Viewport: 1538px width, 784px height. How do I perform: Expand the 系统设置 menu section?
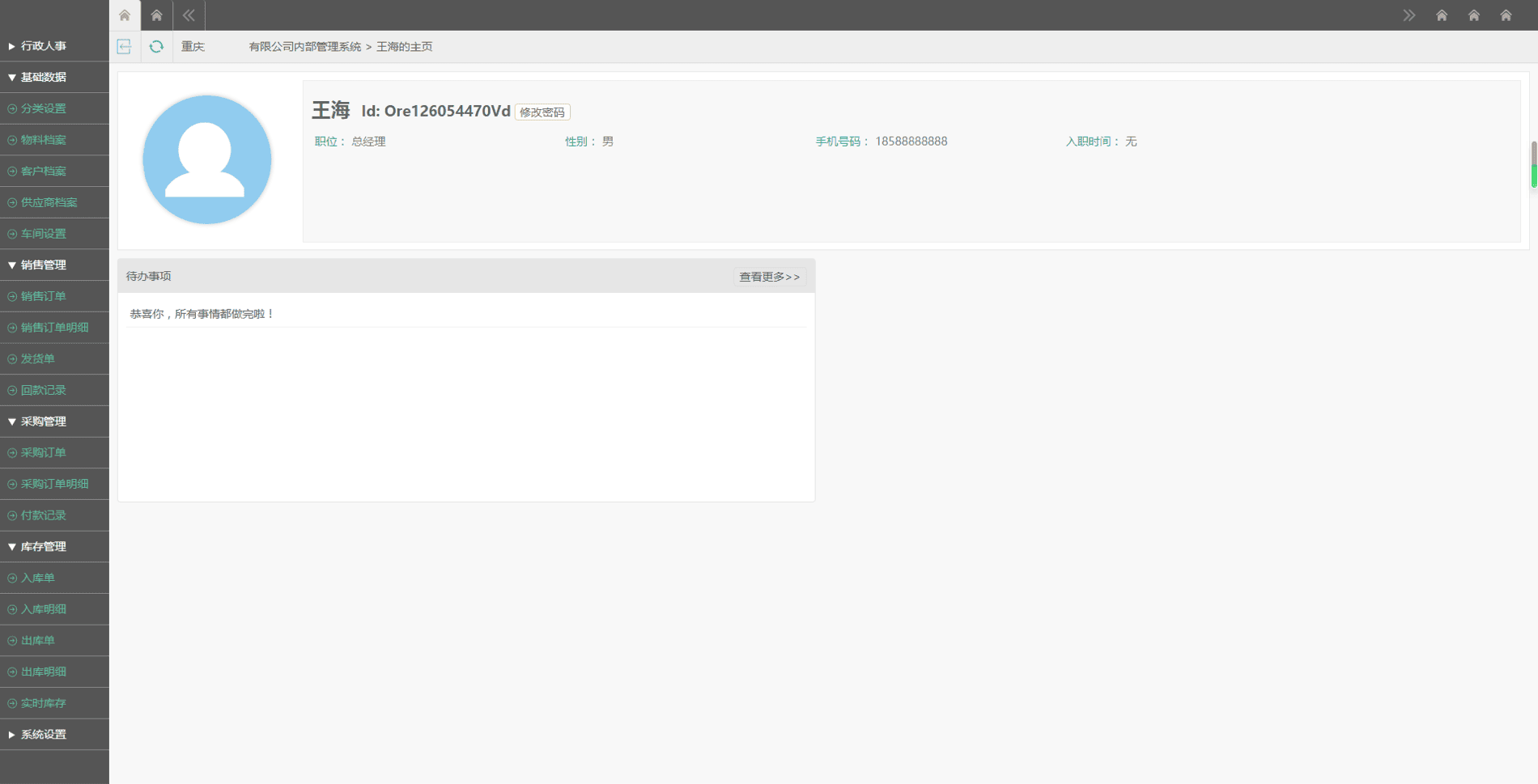[44, 735]
